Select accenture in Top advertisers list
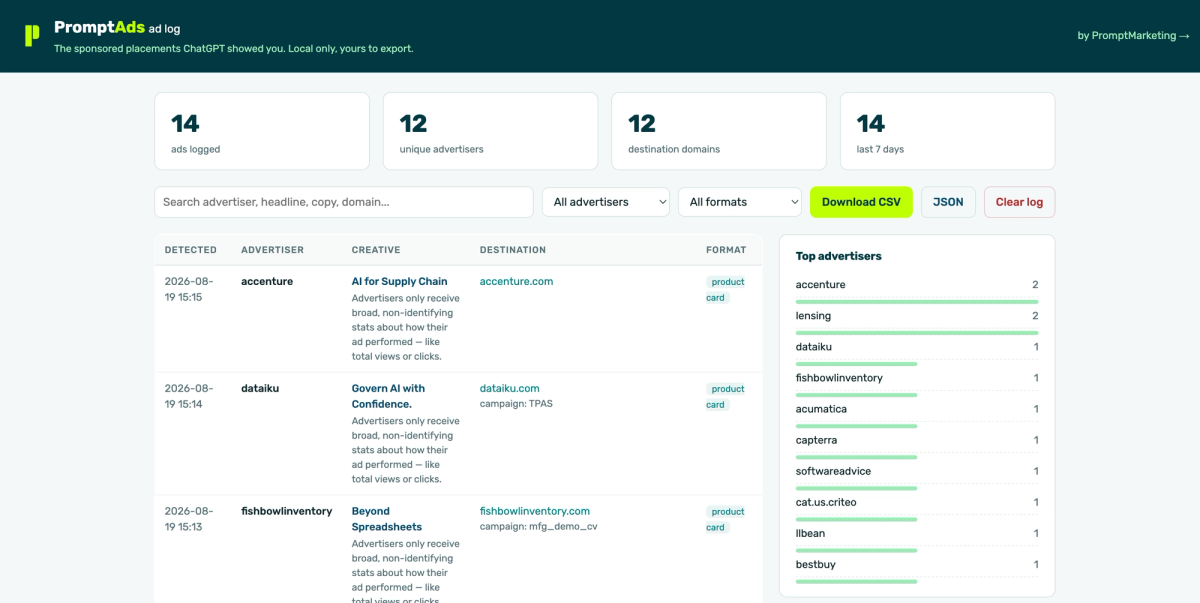 [917, 285]
